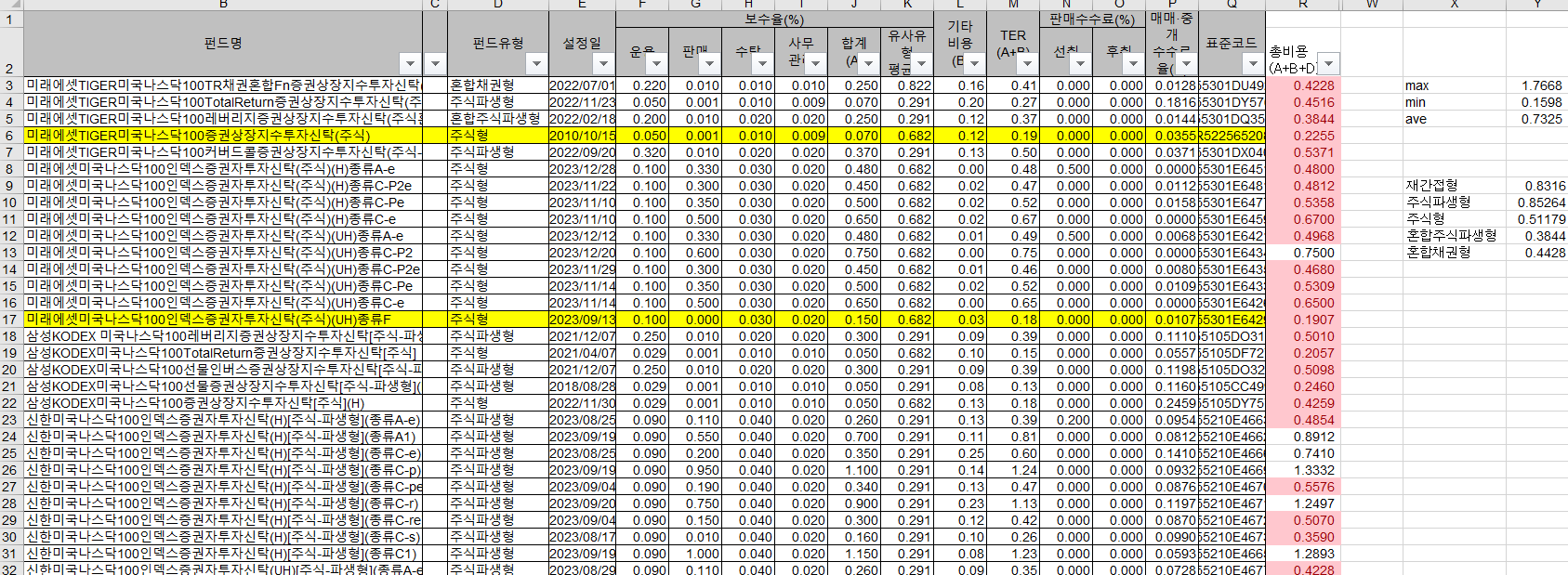Select the 혼합주식파생형 label in column X
This screenshot has height=575, width=1568.
click(x=1455, y=236)
